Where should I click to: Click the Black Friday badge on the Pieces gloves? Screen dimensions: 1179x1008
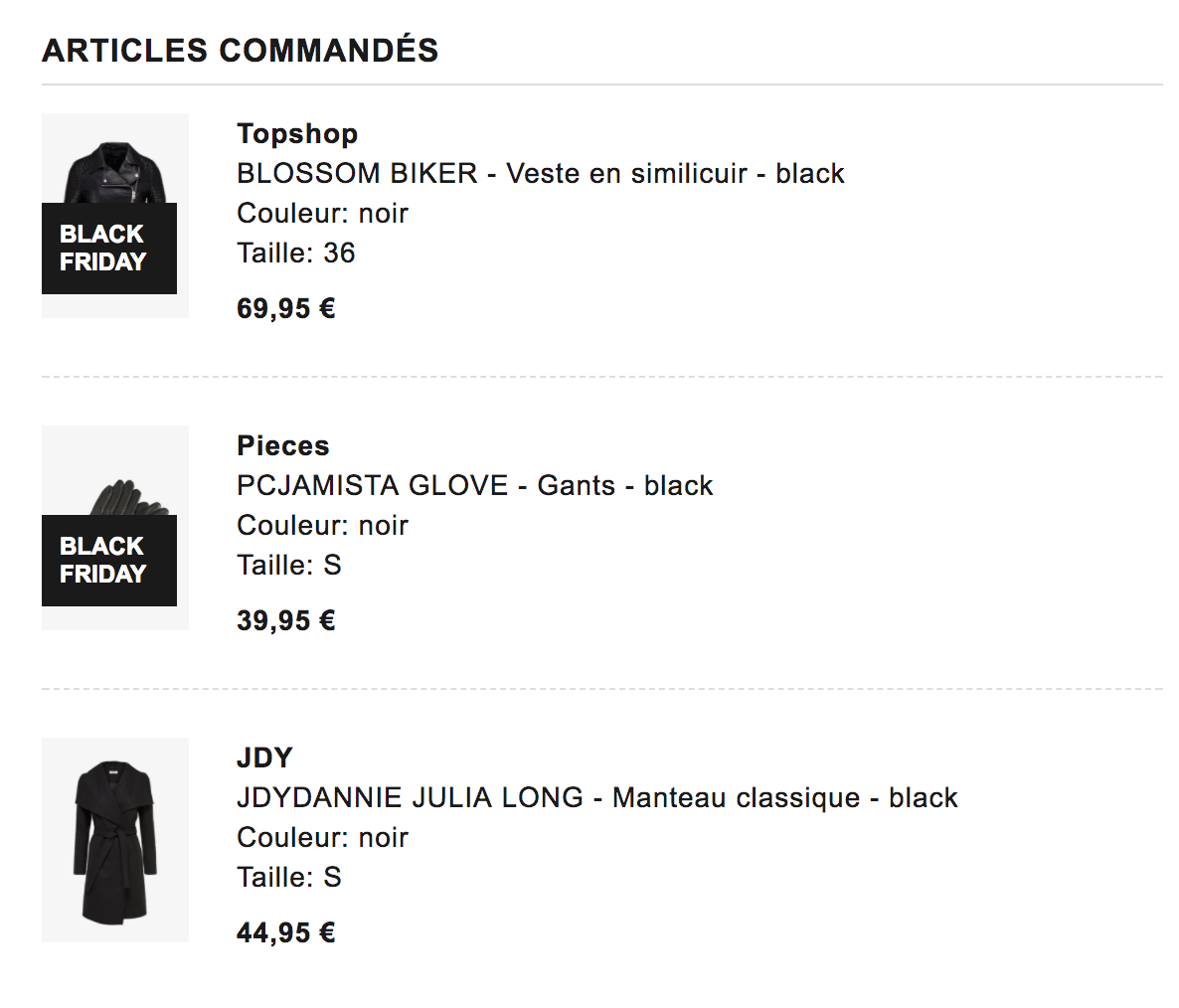pyautogui.click(x=109, y=561)
